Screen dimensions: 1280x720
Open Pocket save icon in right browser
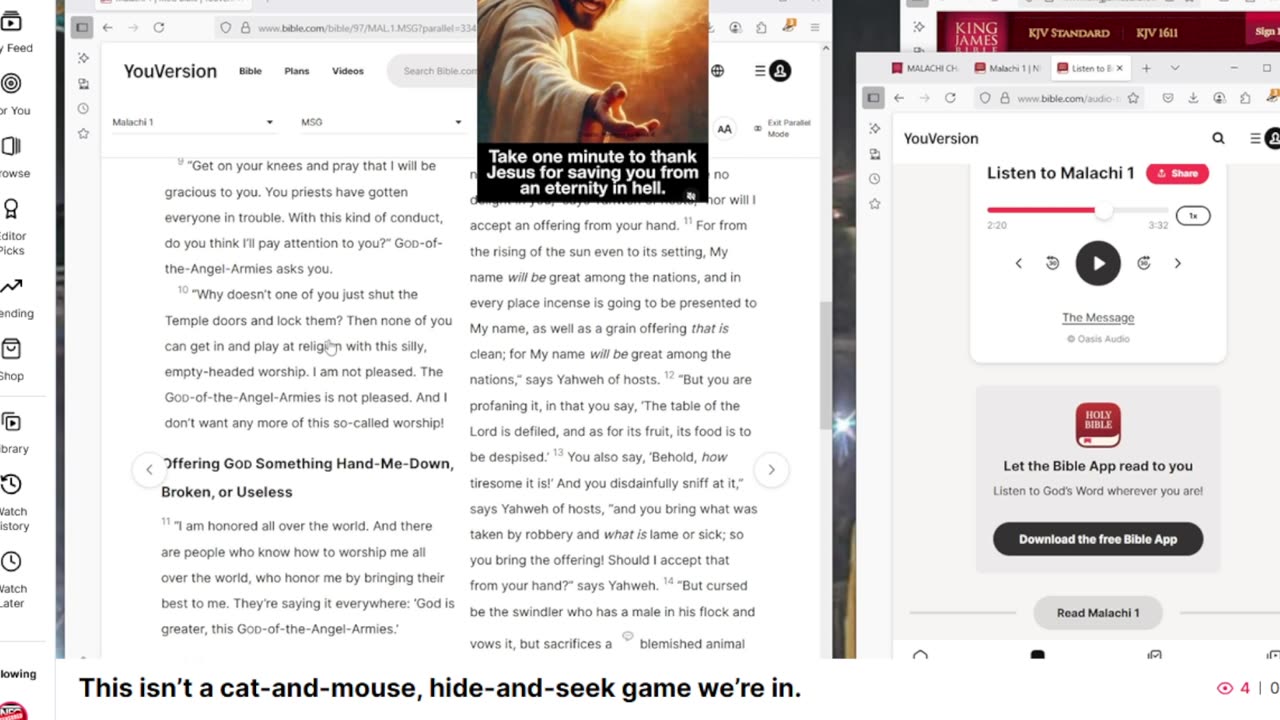click(1168, 98)
